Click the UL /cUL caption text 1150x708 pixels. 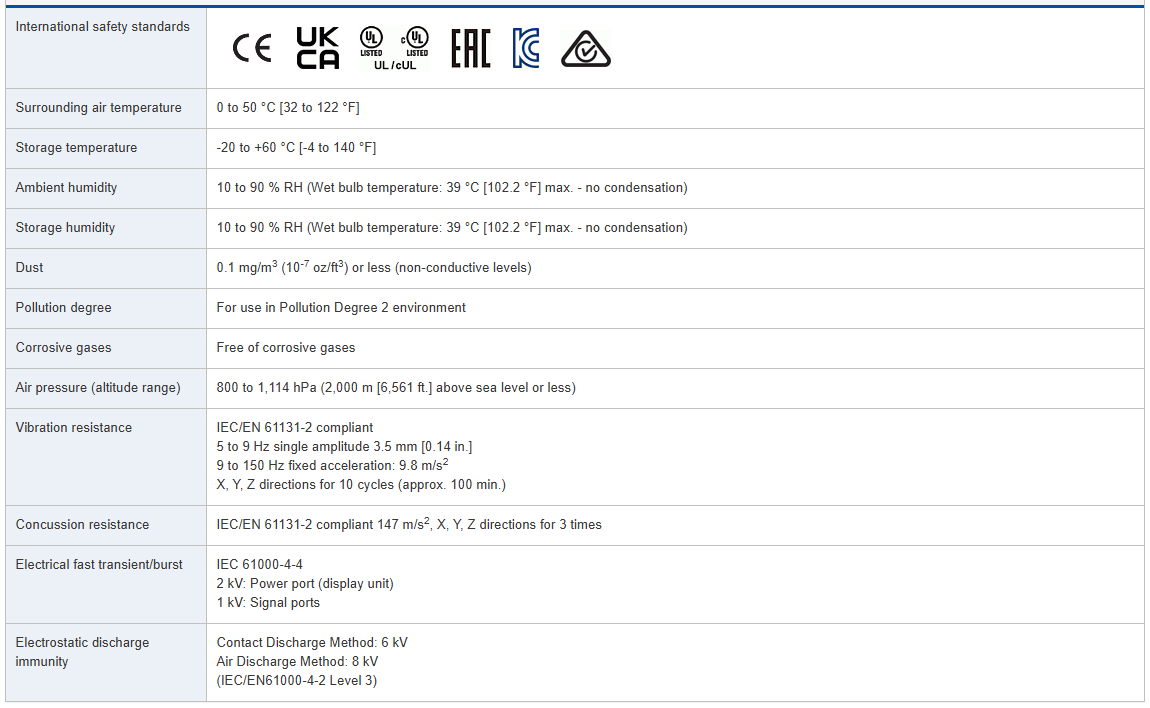pos(393,65)
